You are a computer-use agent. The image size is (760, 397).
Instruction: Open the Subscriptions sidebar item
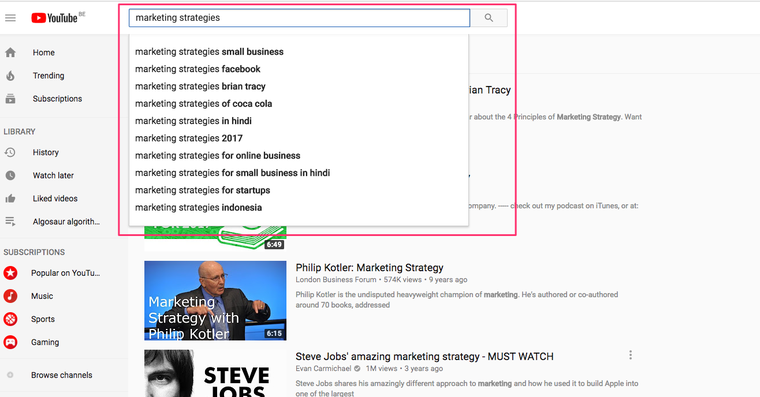57,98
